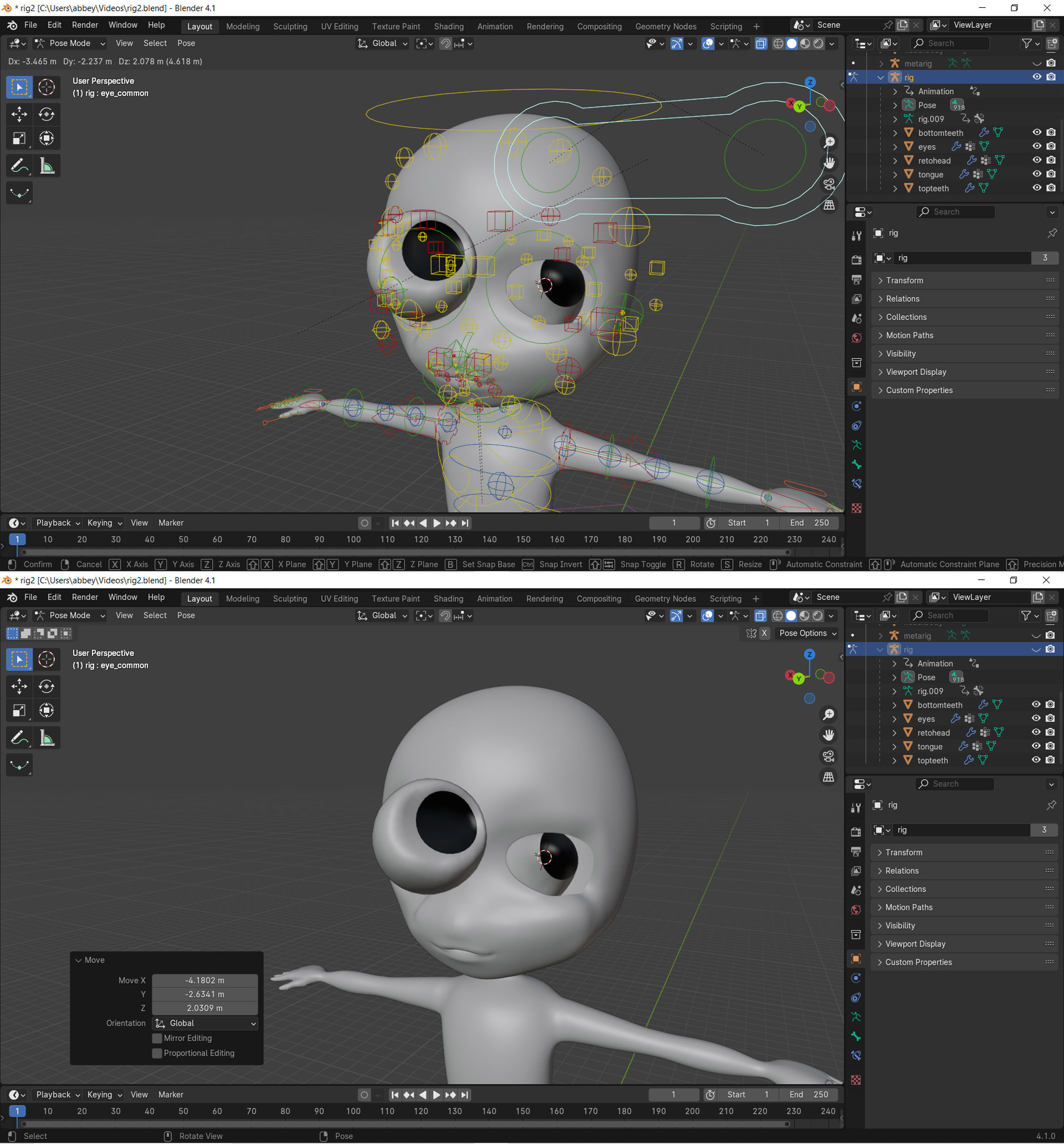Open the File menu in the top window
Screen dimensions: 1064x1144
pos(31,25)
